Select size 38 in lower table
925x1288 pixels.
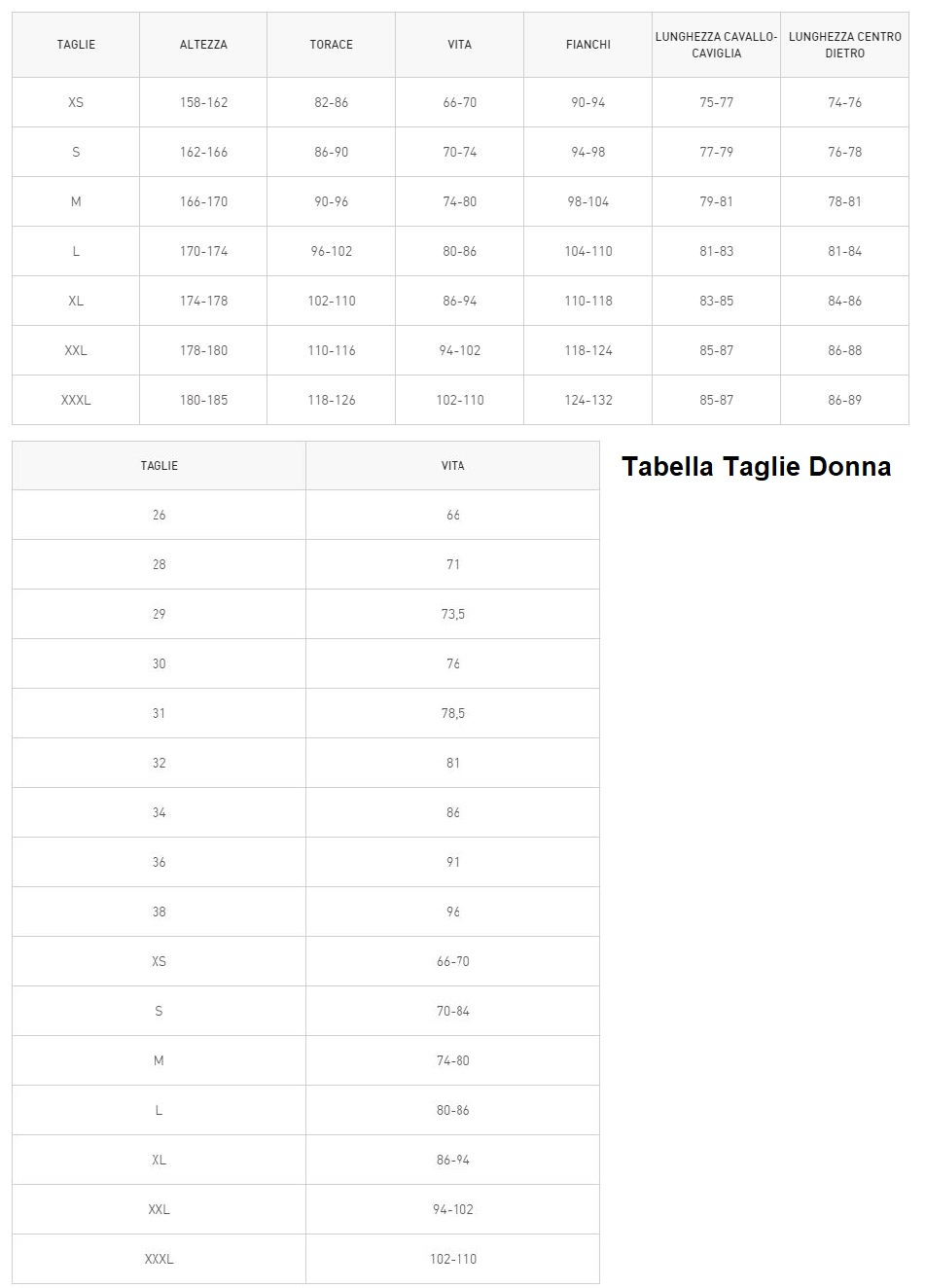(x=160, y=912)
